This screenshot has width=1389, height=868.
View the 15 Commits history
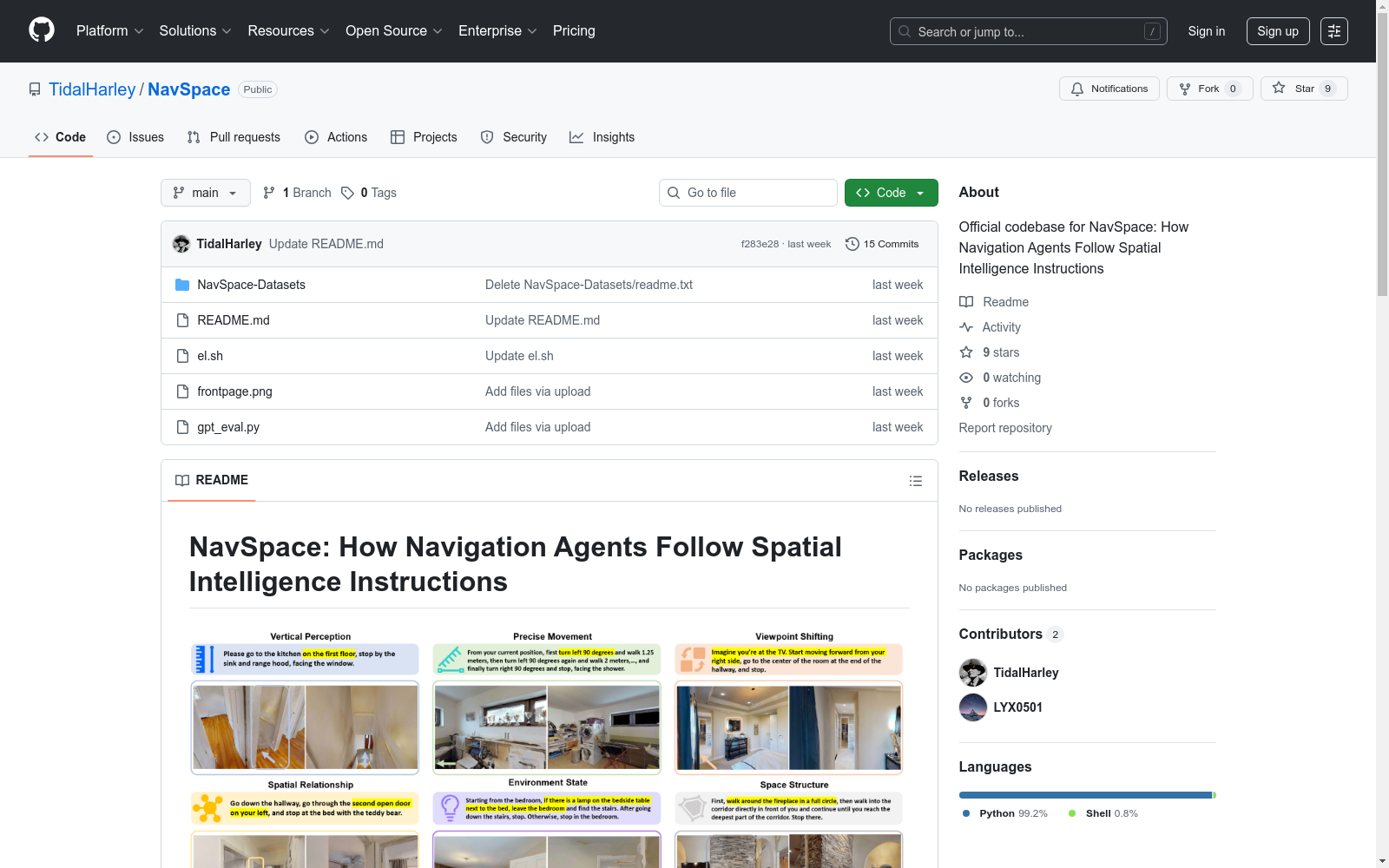click(x=882, y=244)
